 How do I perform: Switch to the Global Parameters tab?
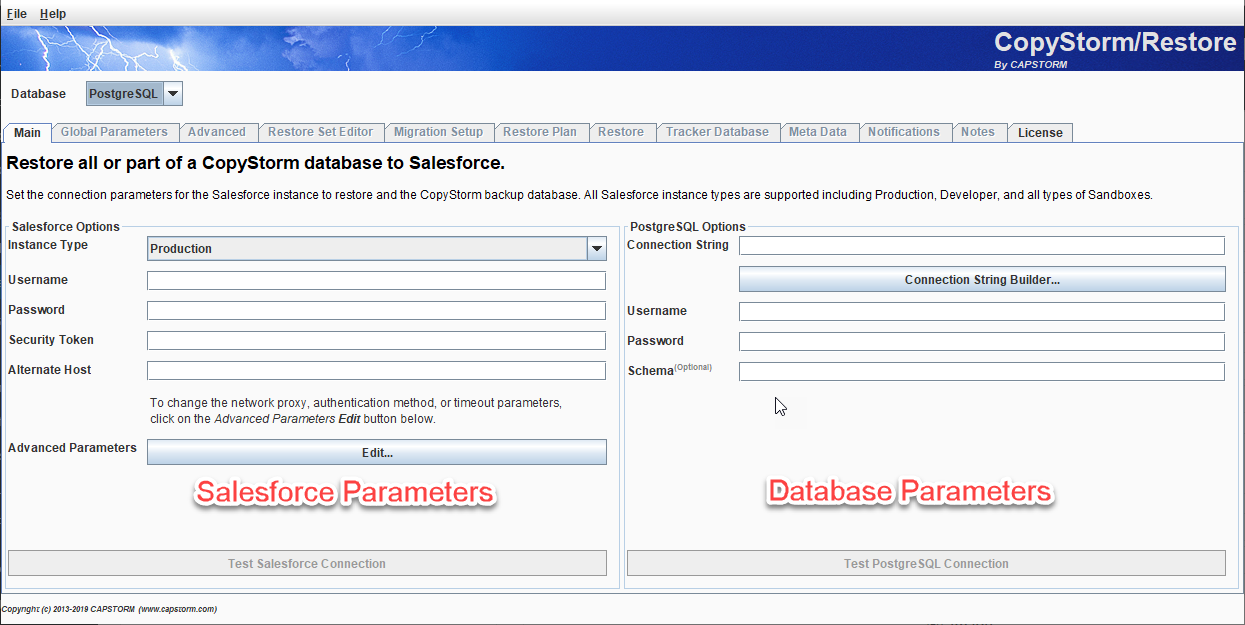point(114,132)
